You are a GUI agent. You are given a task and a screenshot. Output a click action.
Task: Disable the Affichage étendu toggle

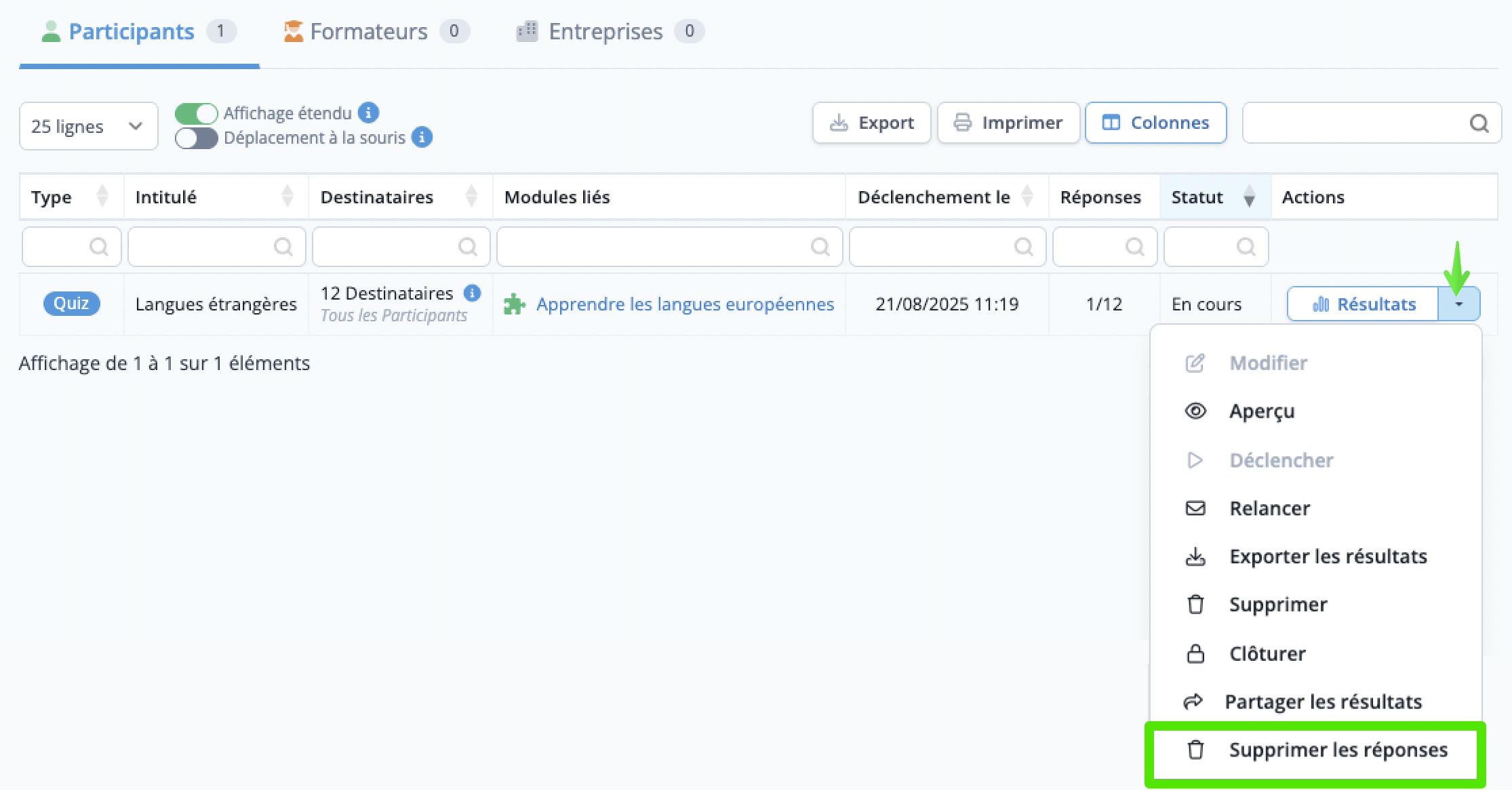197,113
